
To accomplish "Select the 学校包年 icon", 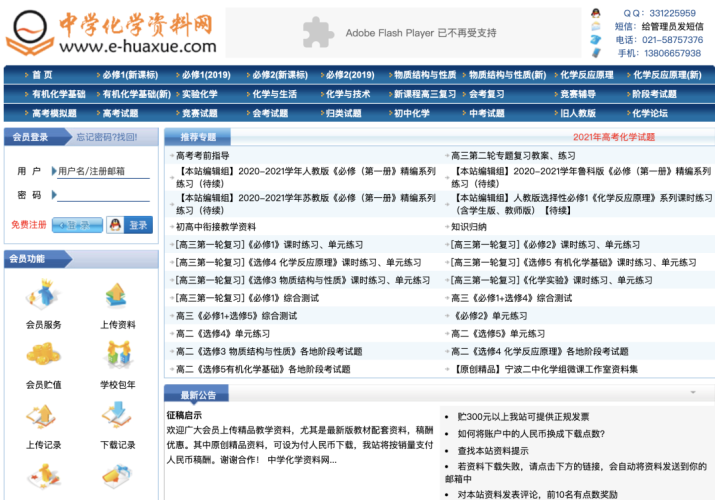I will 117,356.
